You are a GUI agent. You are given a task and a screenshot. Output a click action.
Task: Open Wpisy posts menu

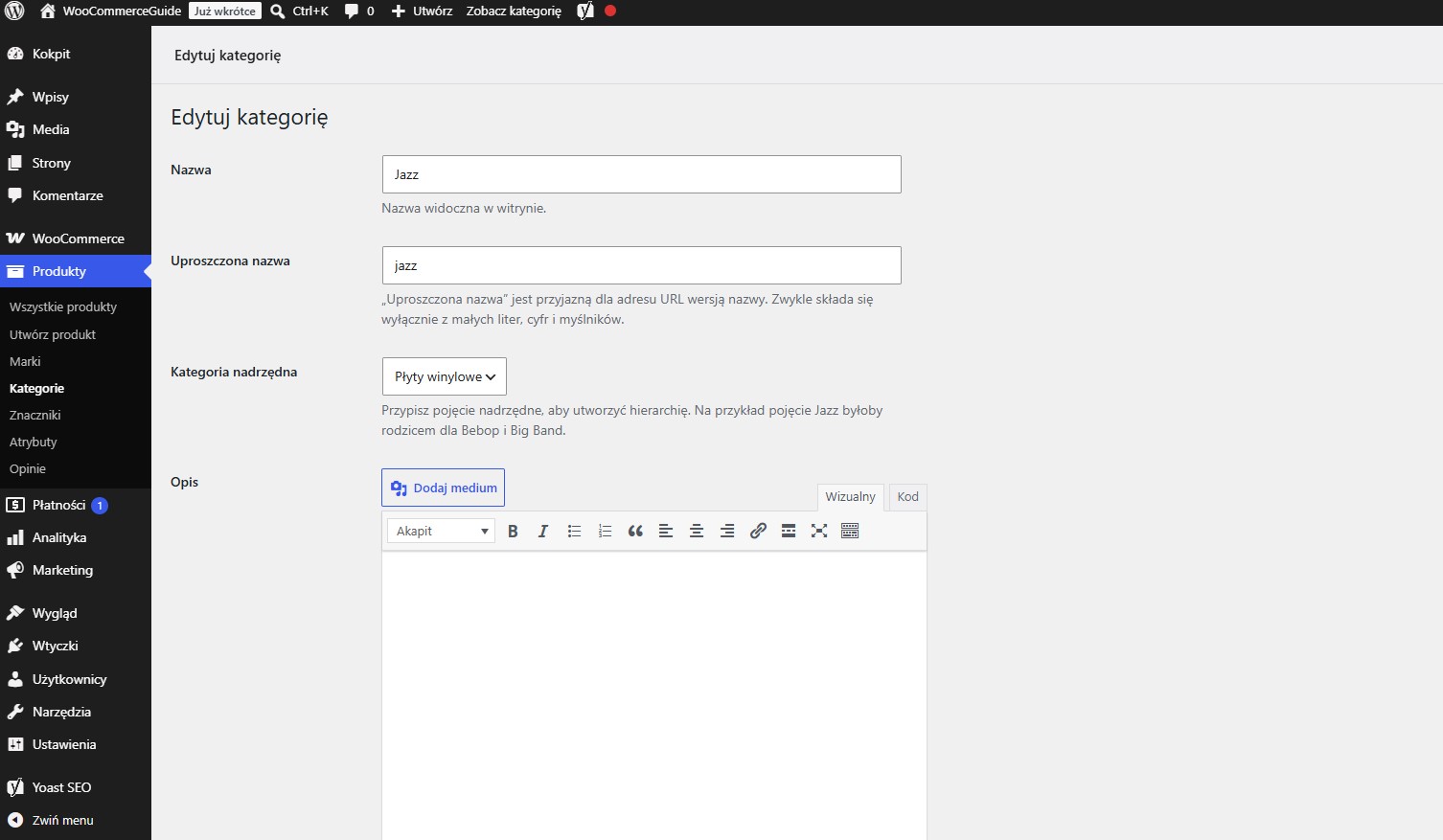coord(76,97)
